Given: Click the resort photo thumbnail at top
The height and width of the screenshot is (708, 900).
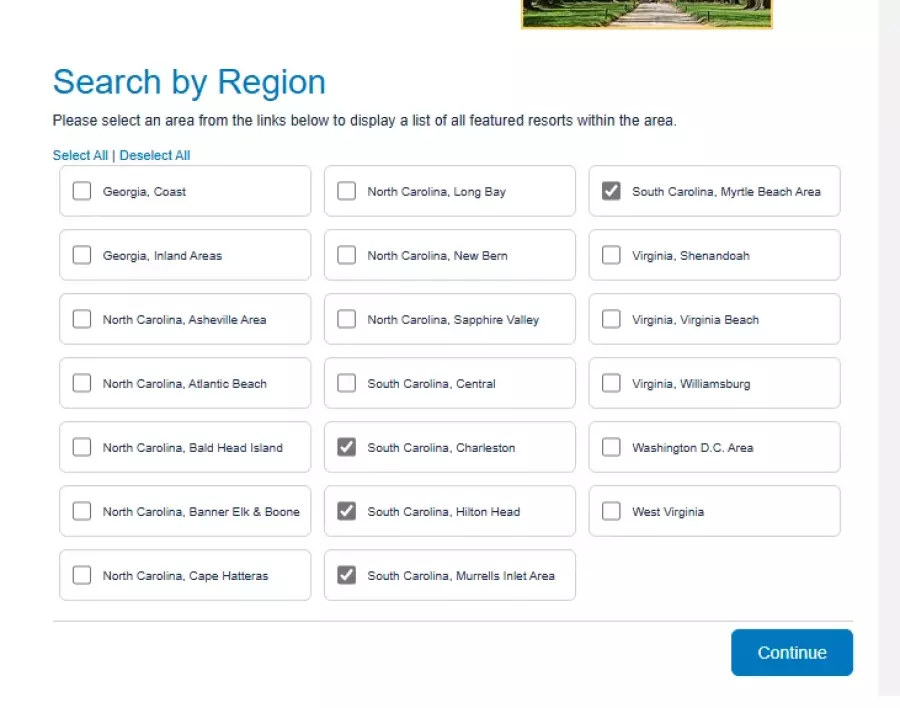Looking at the screenshot, I should [646, 14].
